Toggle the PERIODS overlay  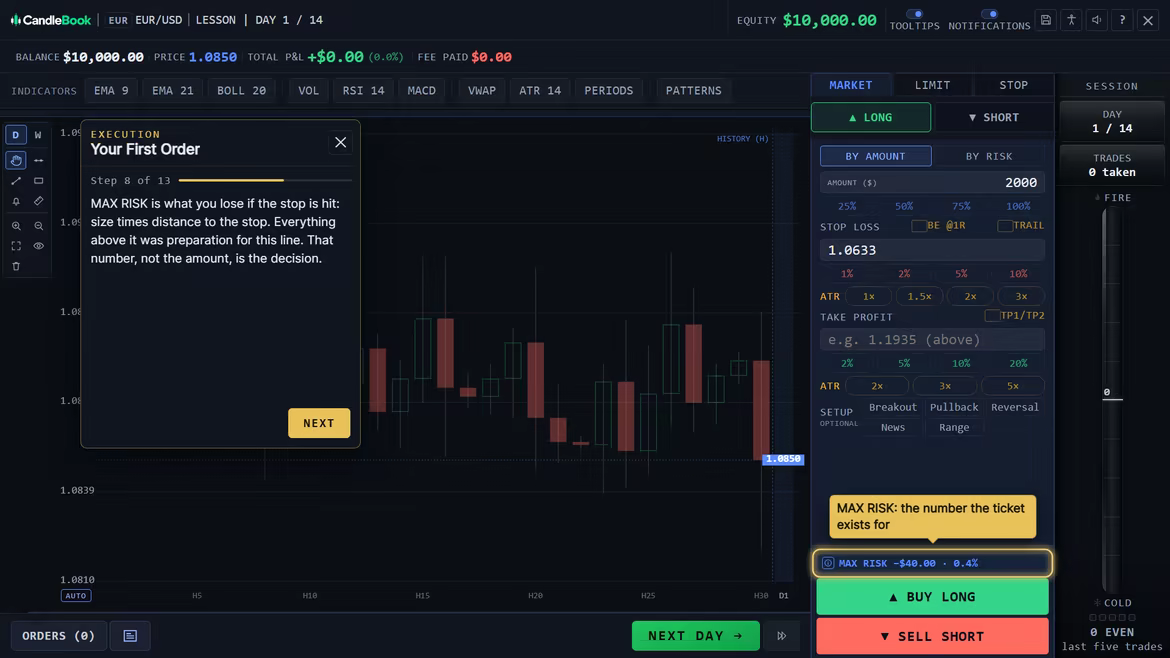(x=608, y=90)
